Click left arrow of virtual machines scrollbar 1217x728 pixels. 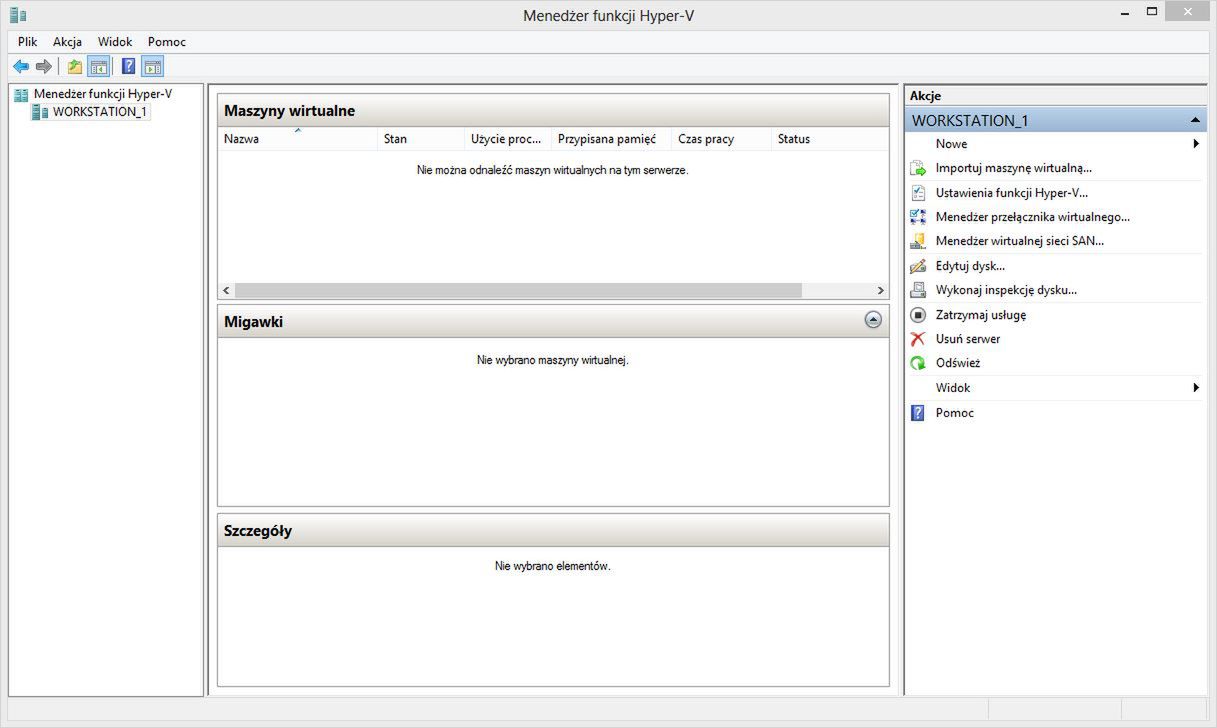pyautogui.click(x=226, y=290)
